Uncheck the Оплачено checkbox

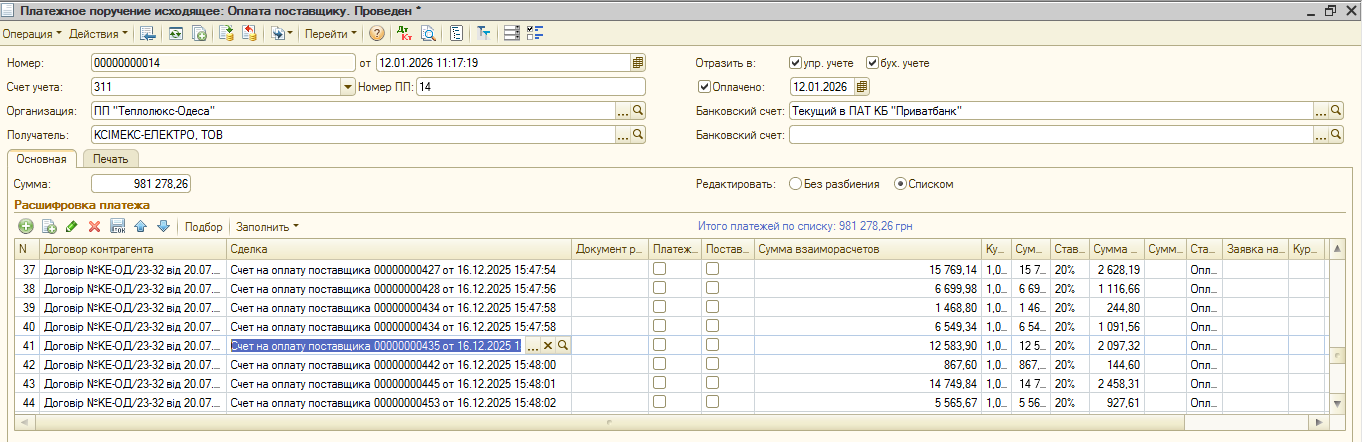(704, 86)
